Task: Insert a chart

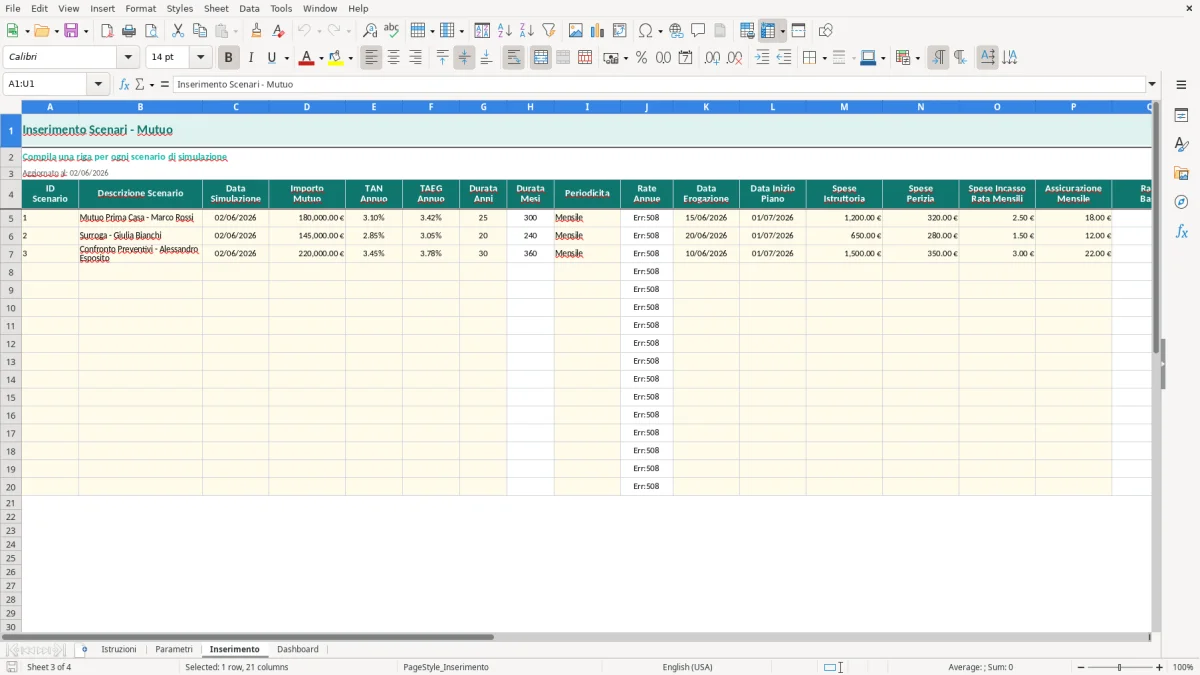Action: point(598,31)
